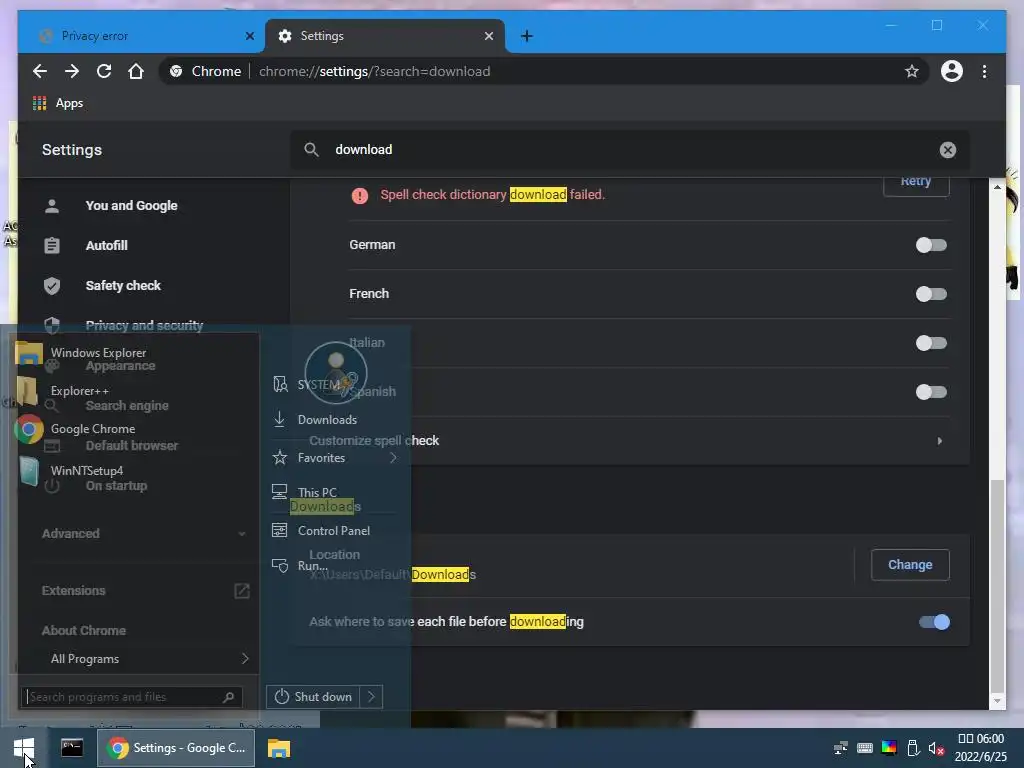
Task: Open Extensions external link icon
Action: 242,591
